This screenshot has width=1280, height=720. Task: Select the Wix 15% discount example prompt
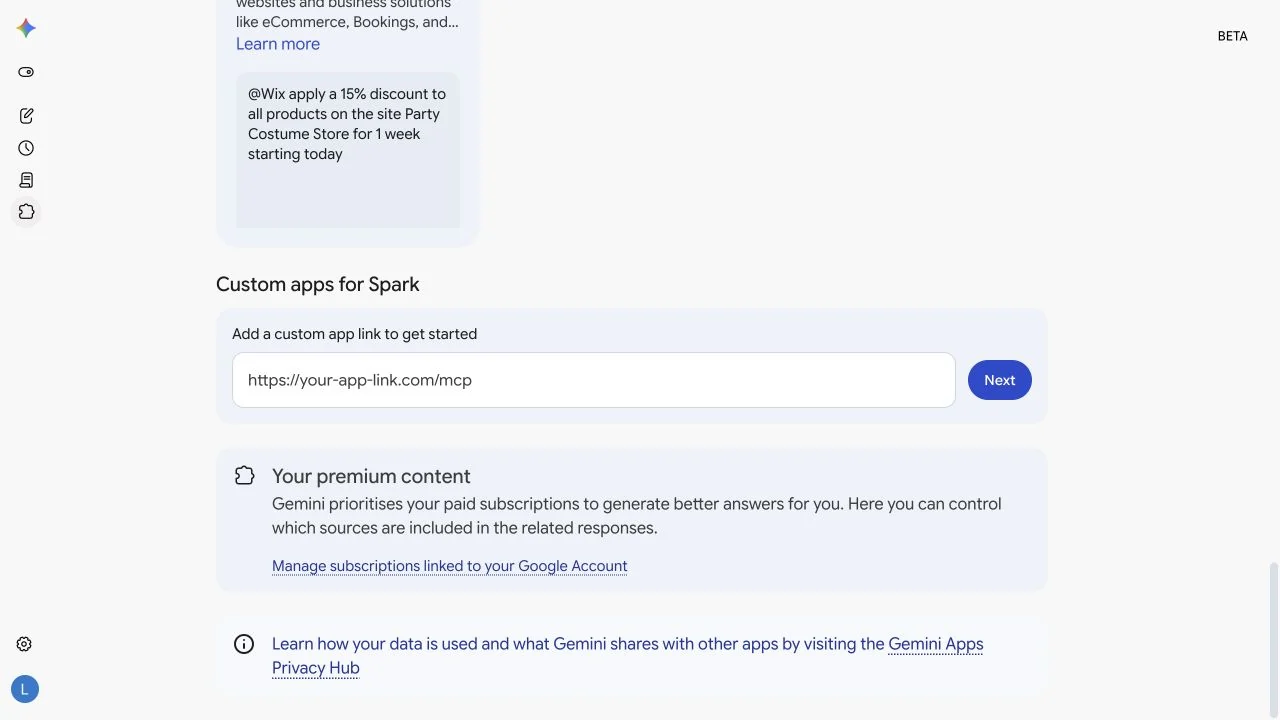(x=348, y=150)
